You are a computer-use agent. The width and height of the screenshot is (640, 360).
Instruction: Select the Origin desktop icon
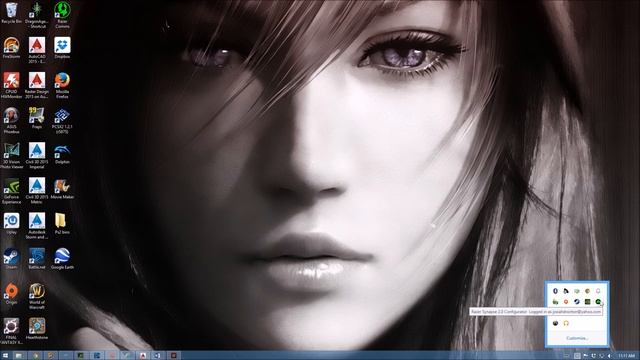pyautogui.click(x=11, y=293)
